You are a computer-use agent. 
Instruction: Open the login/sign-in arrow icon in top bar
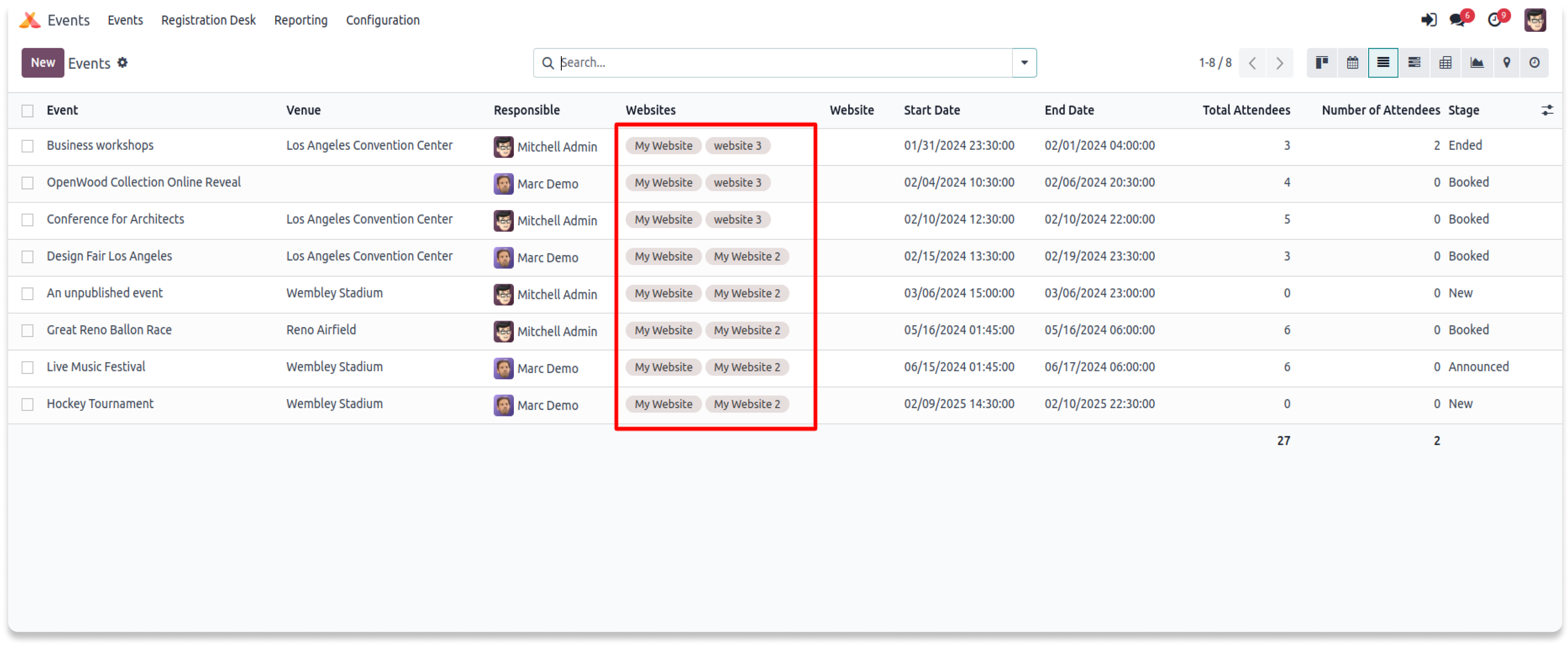pos(1428,20)
